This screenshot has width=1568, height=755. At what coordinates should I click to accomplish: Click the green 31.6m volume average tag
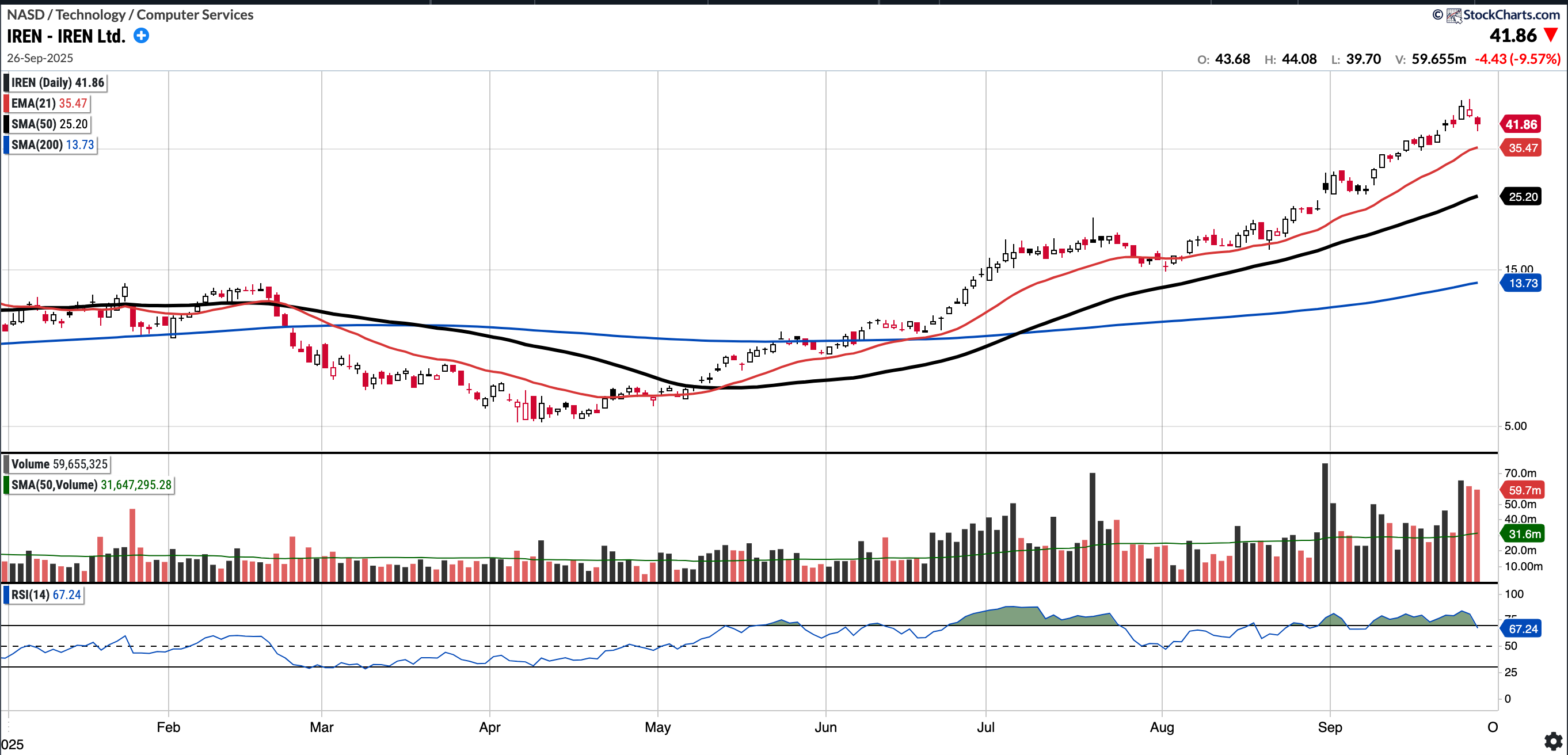[1524, 533]
